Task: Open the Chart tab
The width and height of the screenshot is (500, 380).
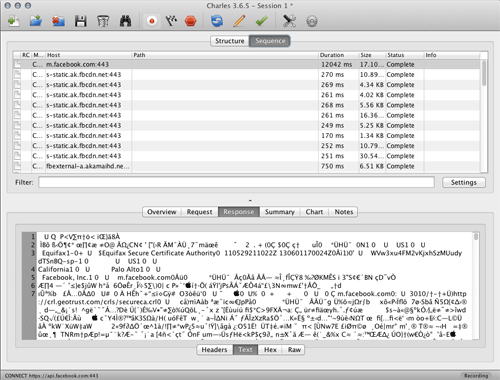Action: click(x=314, y=212)
